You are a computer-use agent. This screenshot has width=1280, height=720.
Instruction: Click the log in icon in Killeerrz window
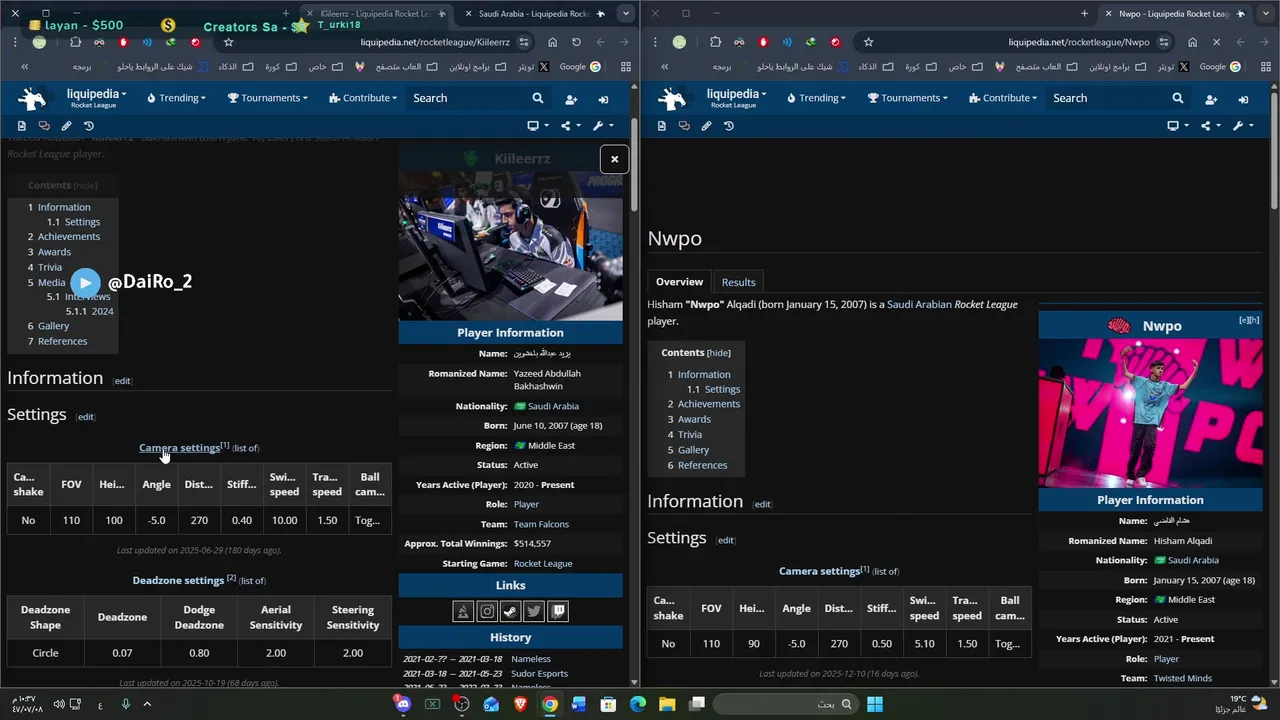603,99
